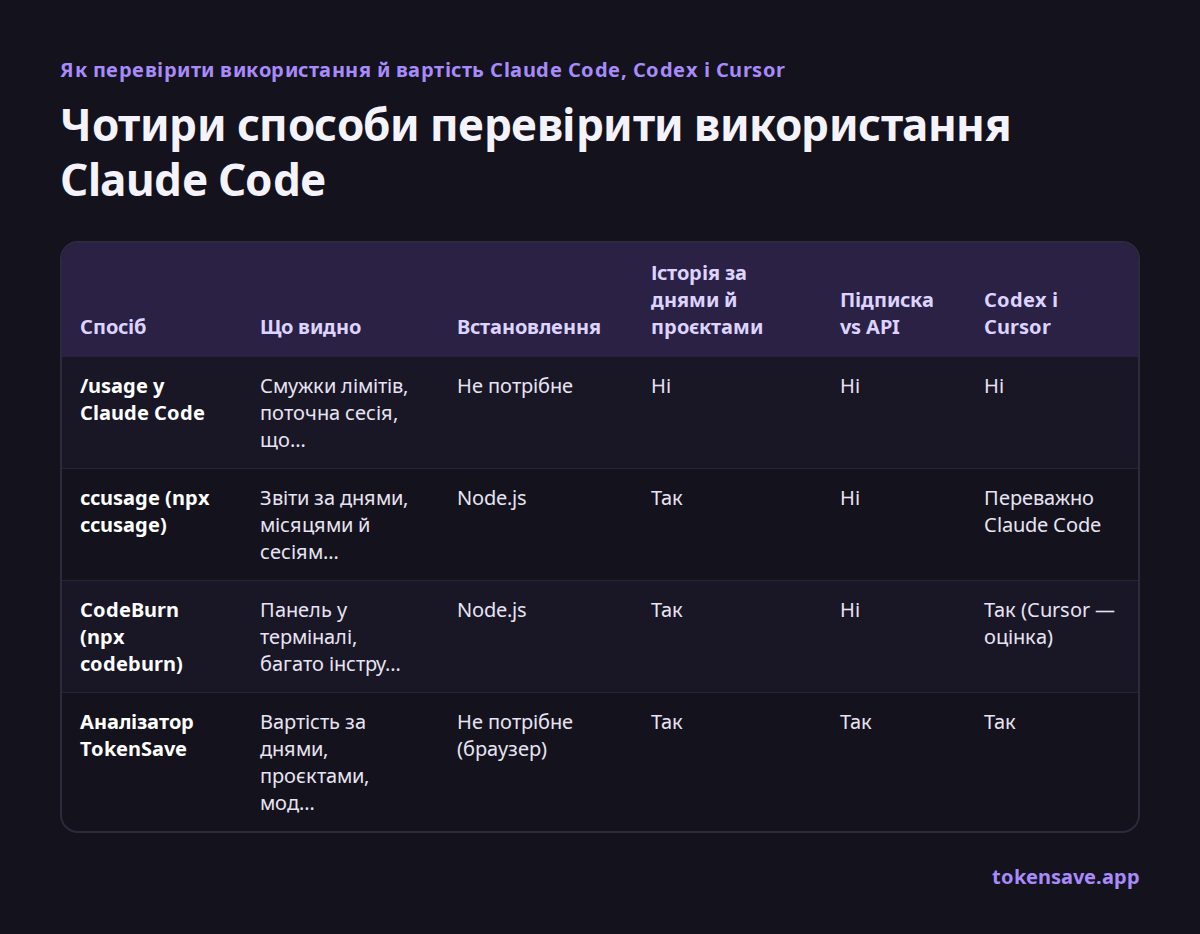
Task: Click 'Ні' under Підписка vs API in the ccusage row
Action: pyautogui.click(x=850, y=498)
